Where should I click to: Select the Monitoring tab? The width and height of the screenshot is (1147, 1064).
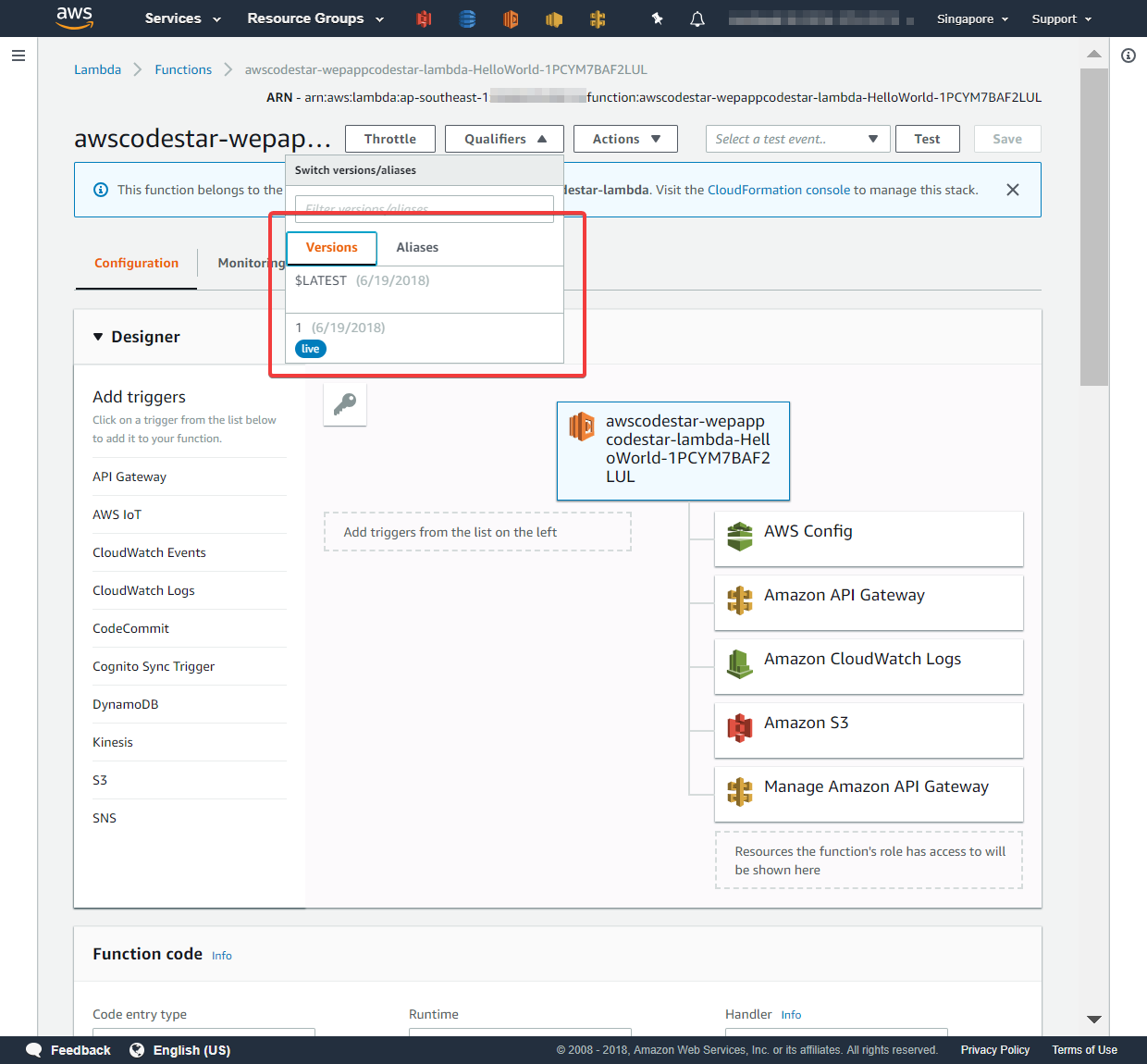tap(251, 264)
